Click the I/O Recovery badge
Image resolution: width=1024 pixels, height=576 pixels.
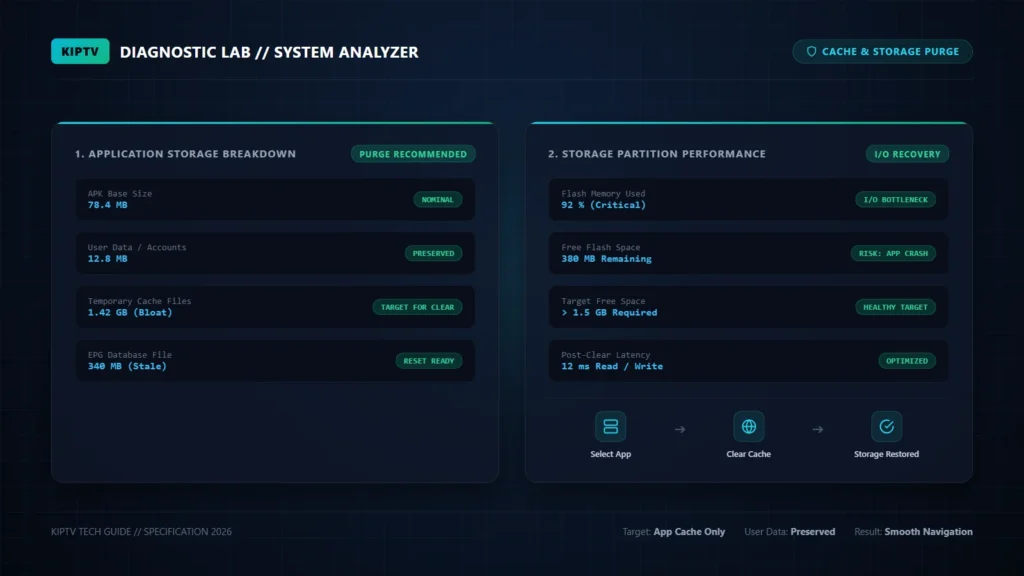(x=907, y=154)
